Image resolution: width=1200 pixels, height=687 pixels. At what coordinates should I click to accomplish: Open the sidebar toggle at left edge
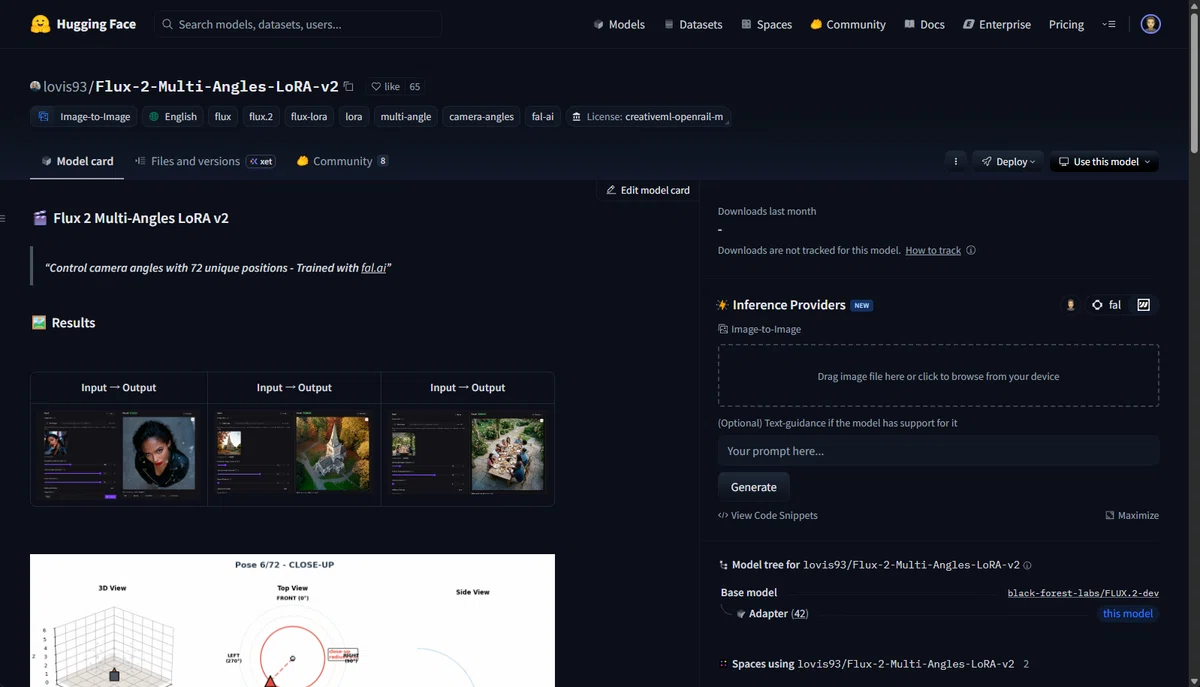(3, 218)
